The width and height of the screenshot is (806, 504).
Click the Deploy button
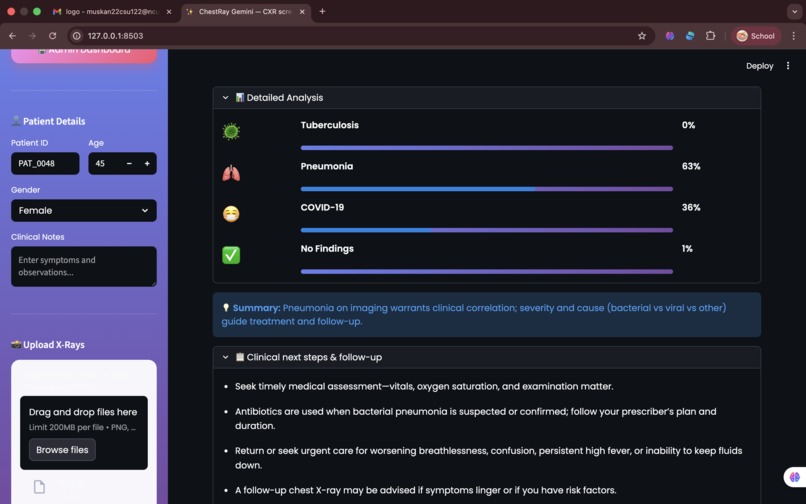[x=760, y=66]
